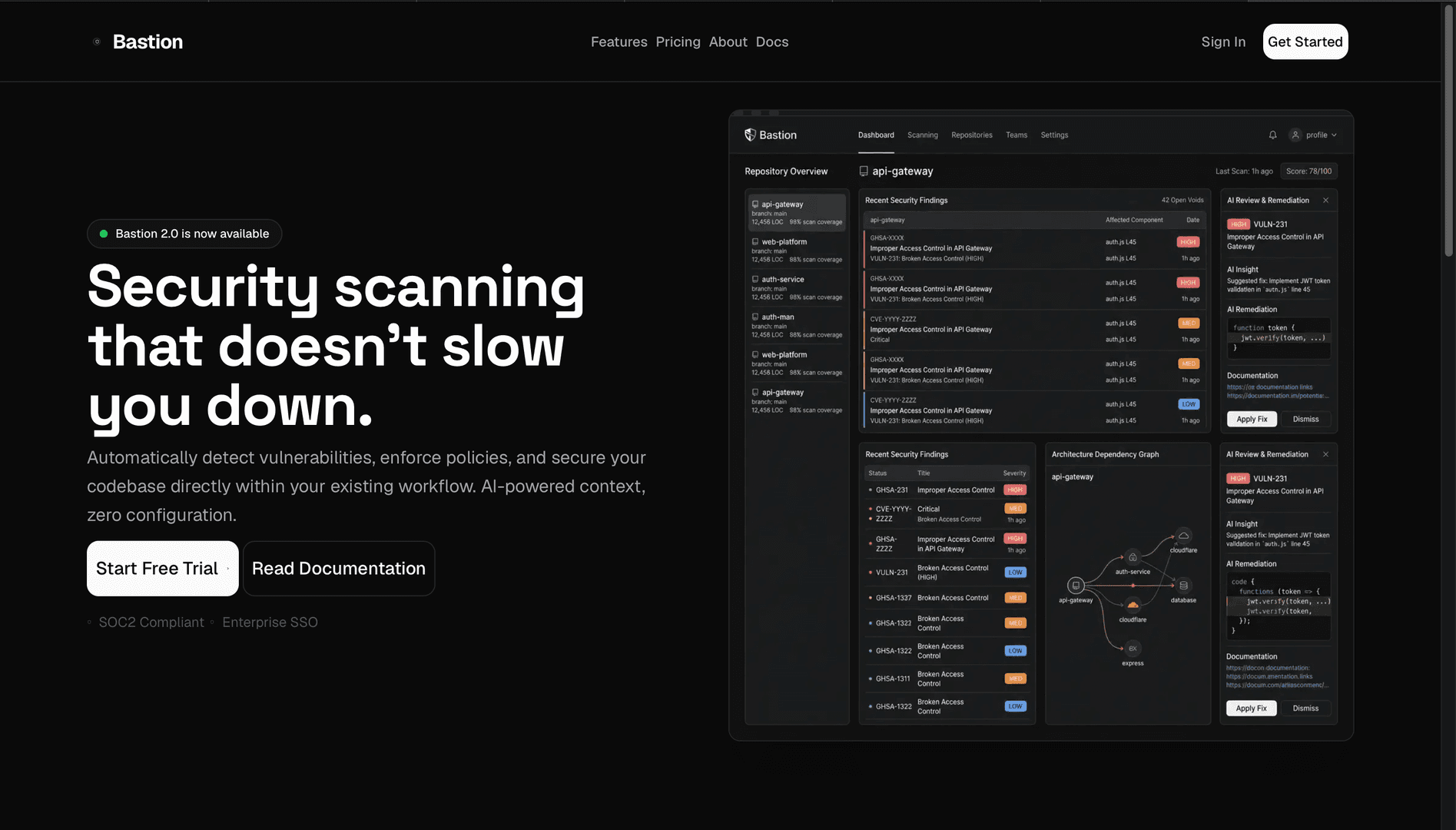
Task: Click the MED badge on the Critical CVE-YYYY-ZZZZ row
Action: (x=1015, y=509)
